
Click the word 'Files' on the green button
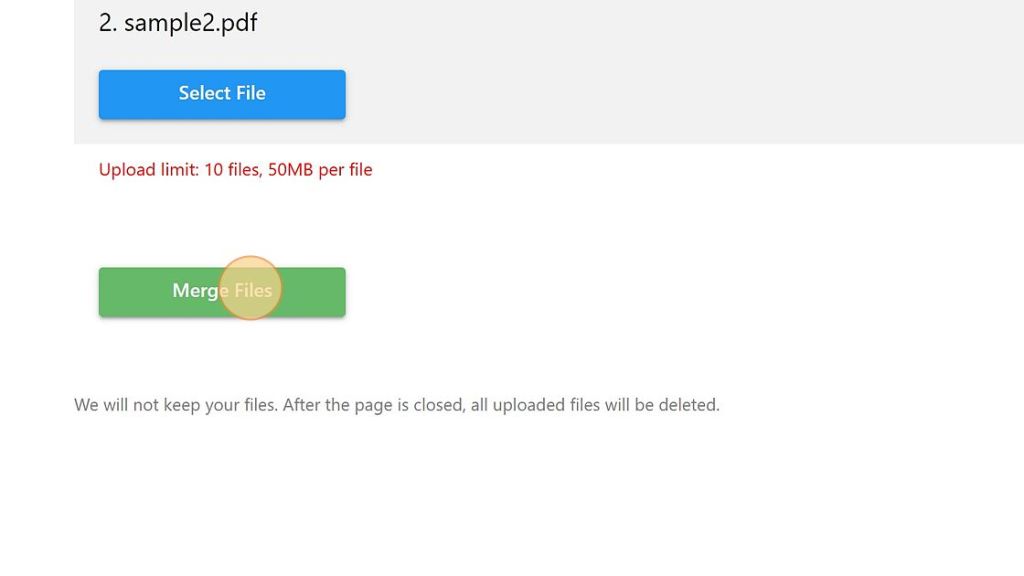click(253, 290)
